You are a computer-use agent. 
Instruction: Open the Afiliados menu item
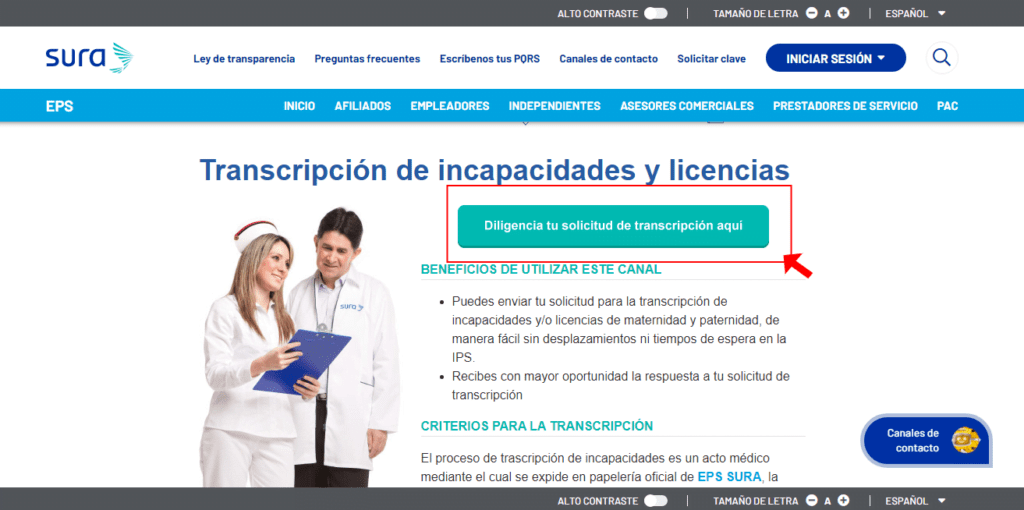tap(362, 106)
